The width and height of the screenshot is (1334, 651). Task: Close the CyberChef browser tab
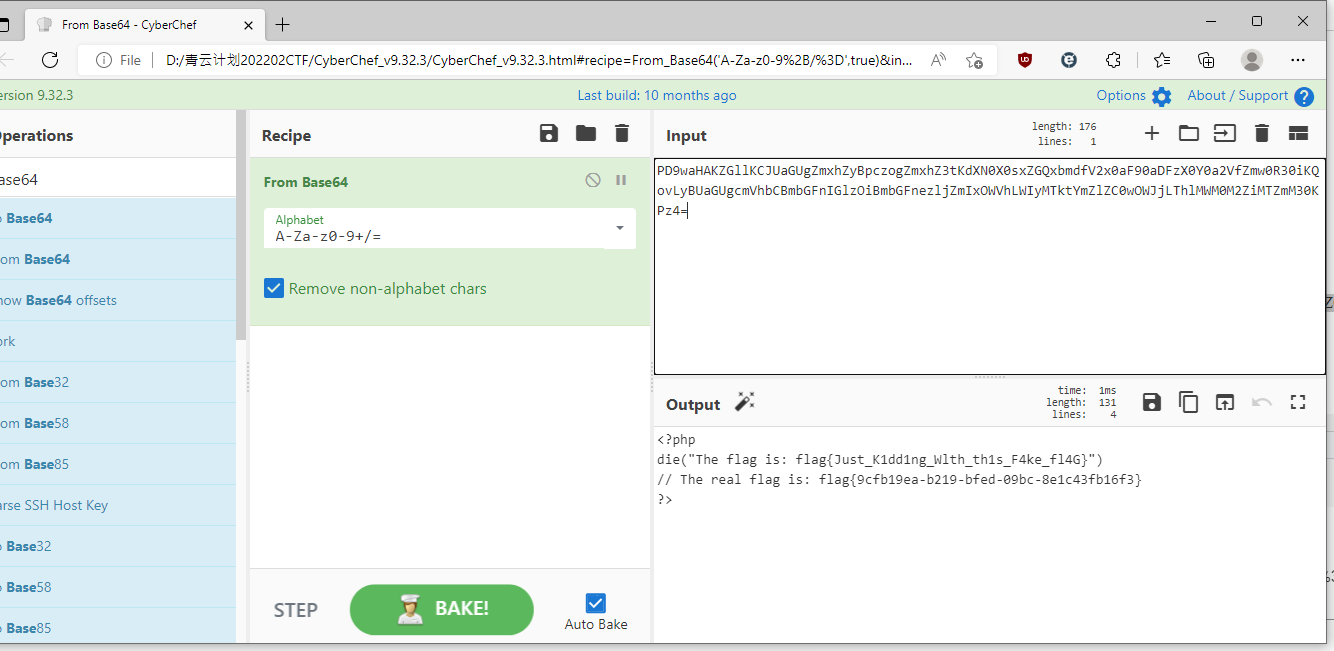click(x=248, y=24)
